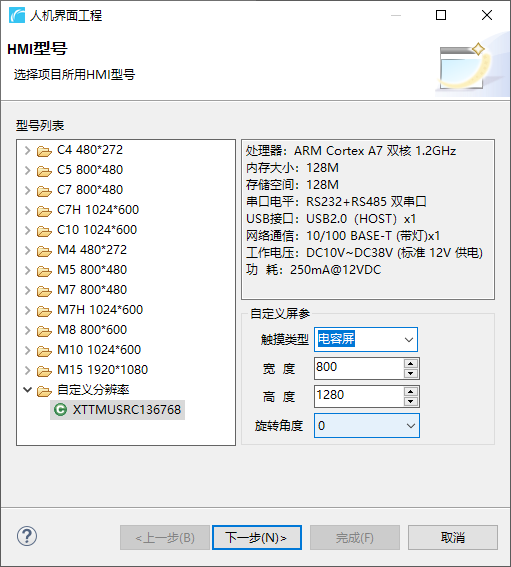This screenshot has height=567, width=511.
Task: Click the M8 800*600 folder icon
Action: coord(44,331)
